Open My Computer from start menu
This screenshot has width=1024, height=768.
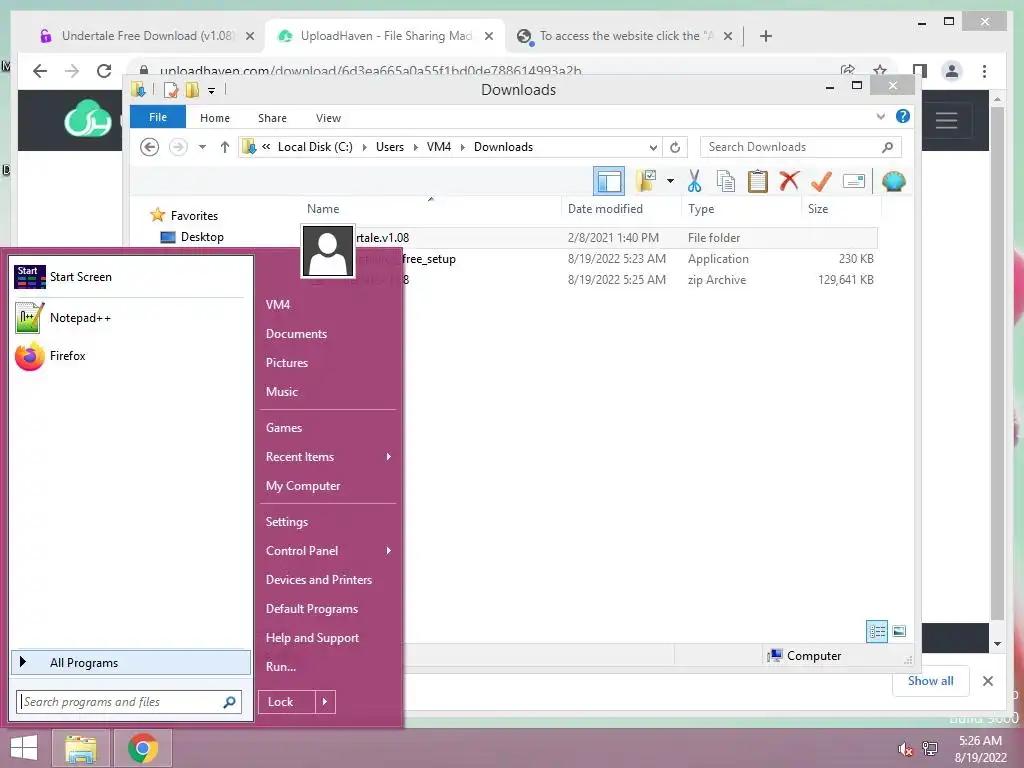coord(302,486)
